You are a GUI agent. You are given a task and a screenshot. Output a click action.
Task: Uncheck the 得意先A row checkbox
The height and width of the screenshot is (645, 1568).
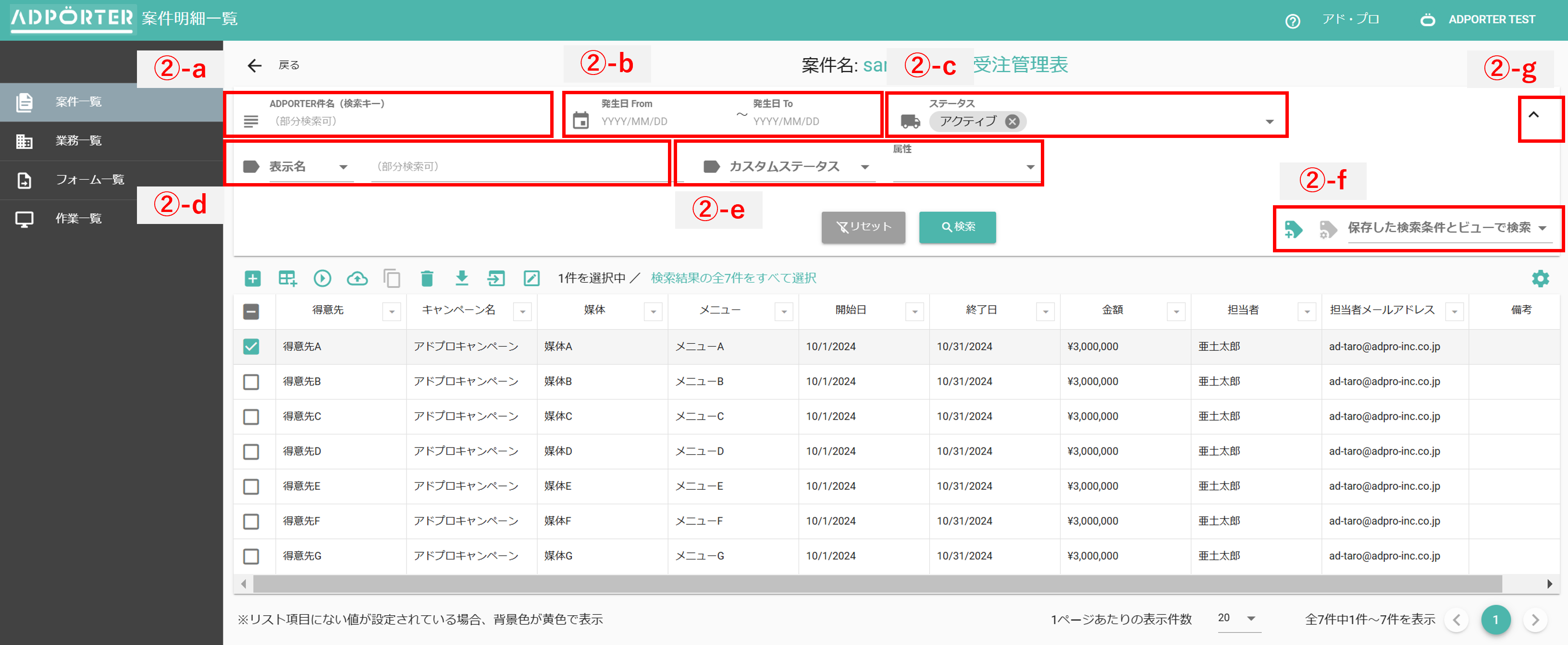tap(251, 347)
